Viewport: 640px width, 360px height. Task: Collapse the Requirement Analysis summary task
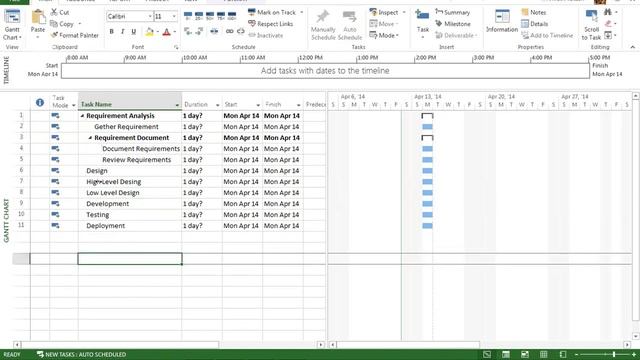pyautogui.click(x=82, y=116)
